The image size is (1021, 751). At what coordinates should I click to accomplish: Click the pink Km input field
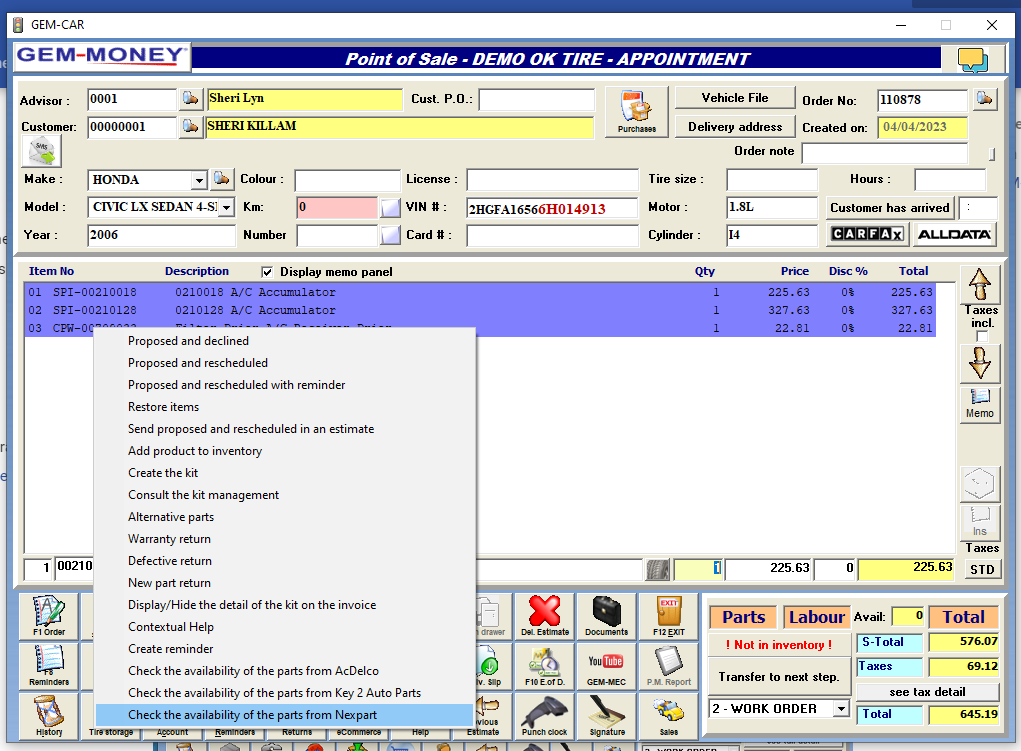337,208
